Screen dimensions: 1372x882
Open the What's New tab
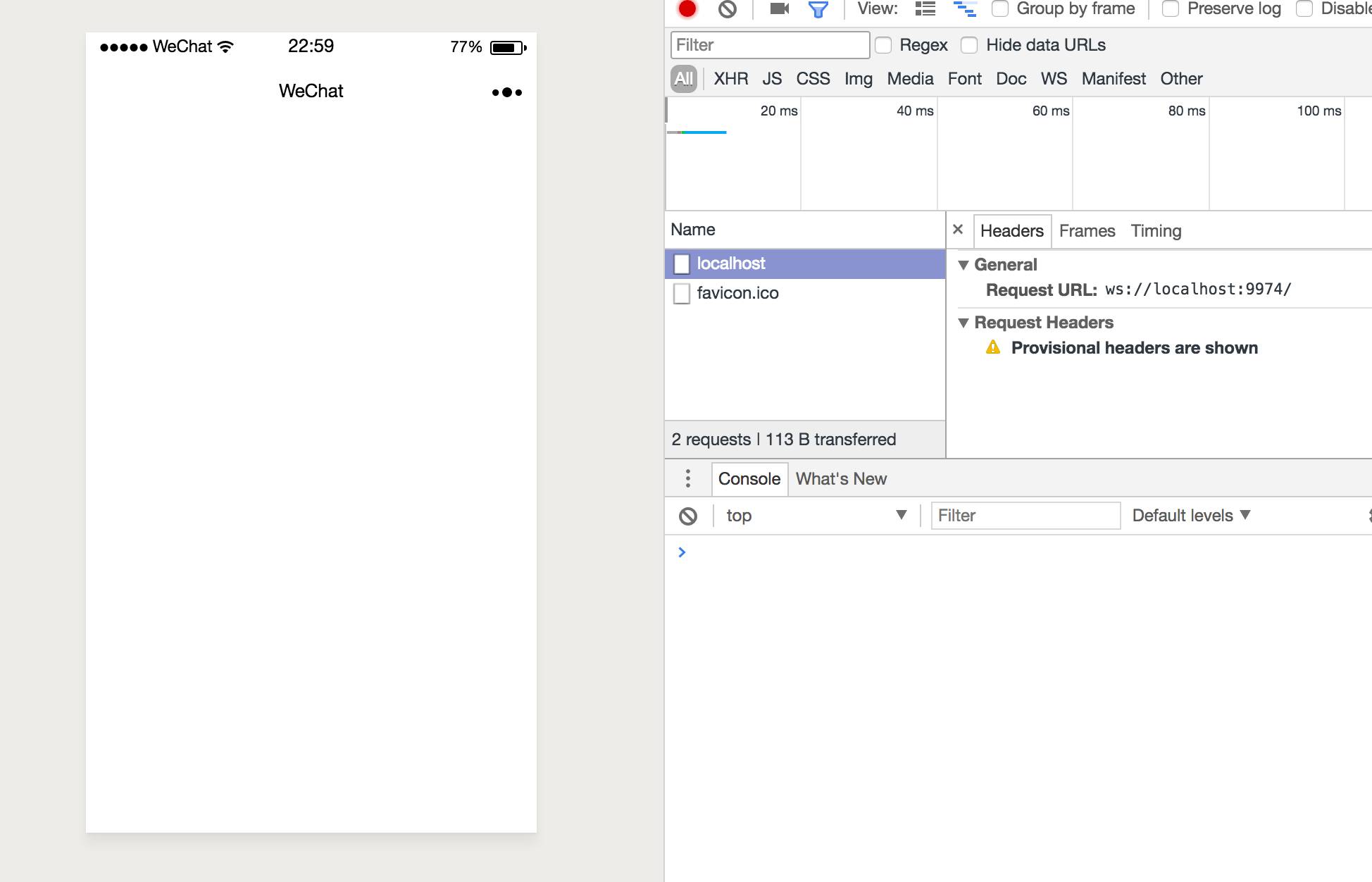(x=841, y=479)
